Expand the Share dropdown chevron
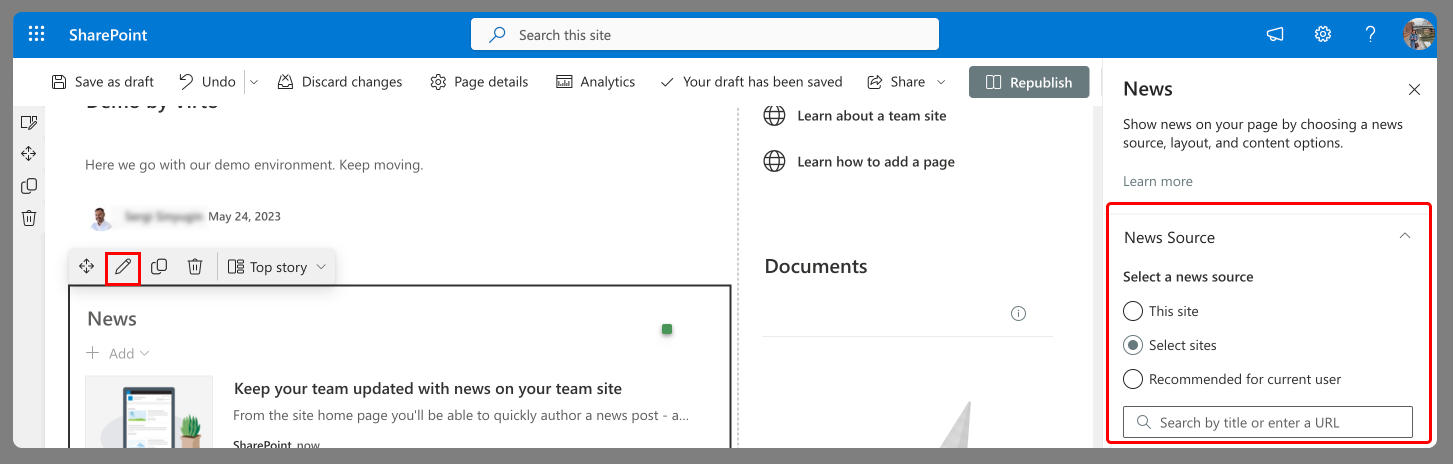The width and height of the screenshot is (1453, 464). 941,82
